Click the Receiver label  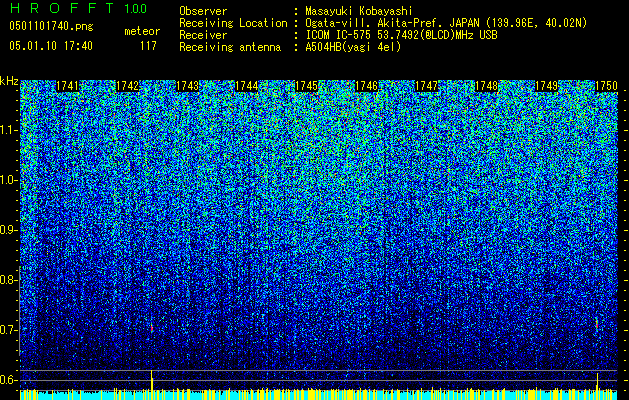point(203,35)
